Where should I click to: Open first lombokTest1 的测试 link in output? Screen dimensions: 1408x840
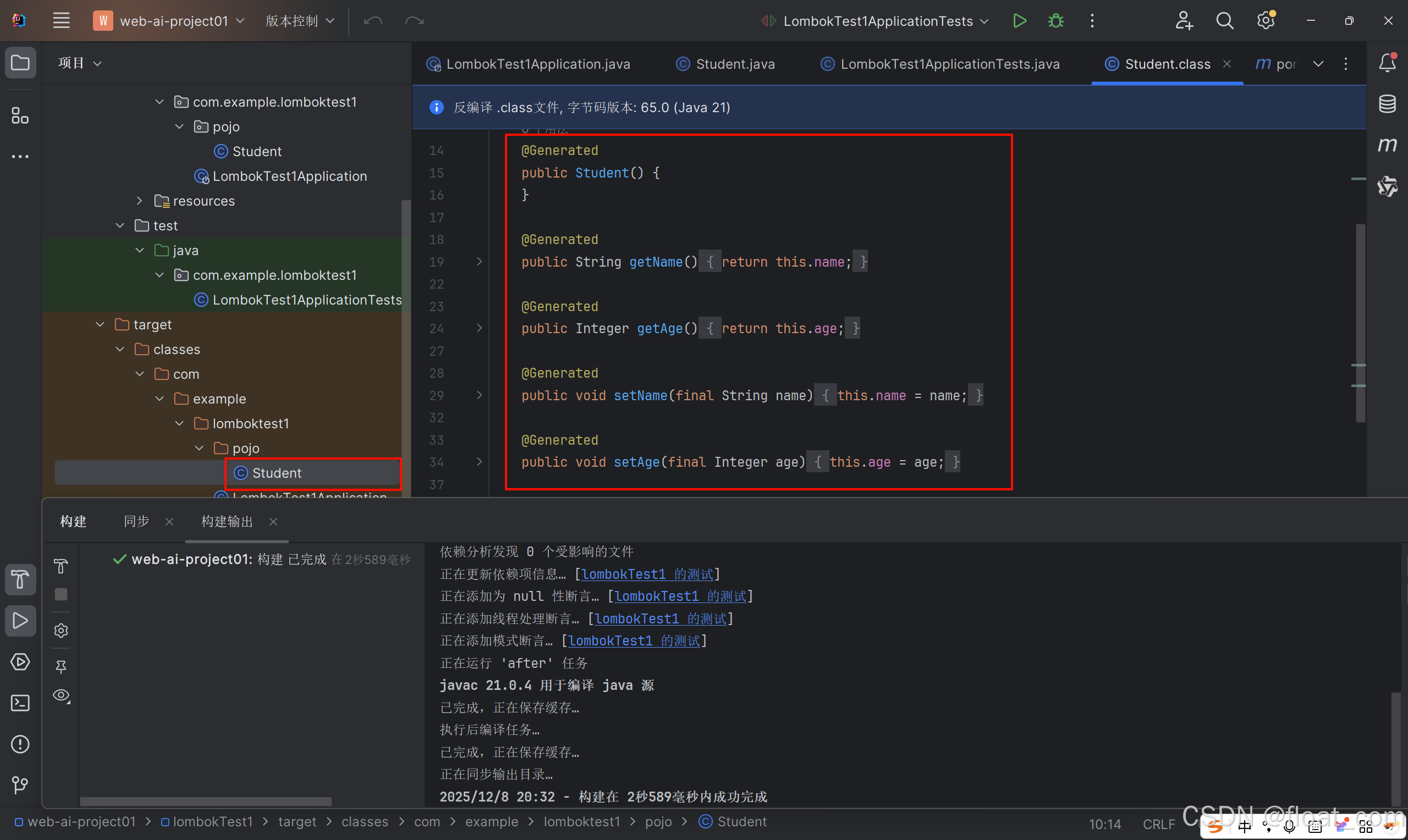click(647, 574)
